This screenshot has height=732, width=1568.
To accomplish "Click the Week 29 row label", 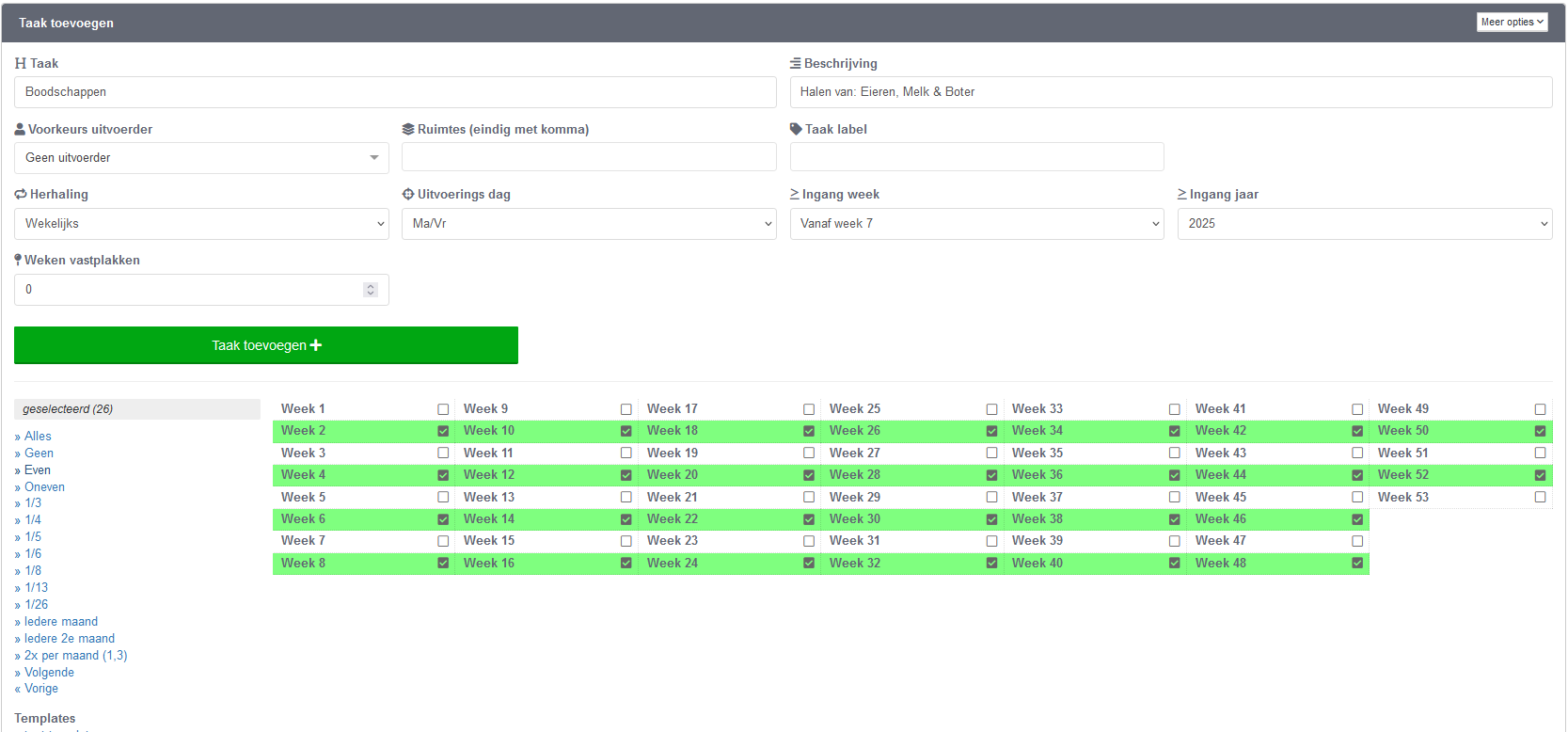I will pos(855,497).
